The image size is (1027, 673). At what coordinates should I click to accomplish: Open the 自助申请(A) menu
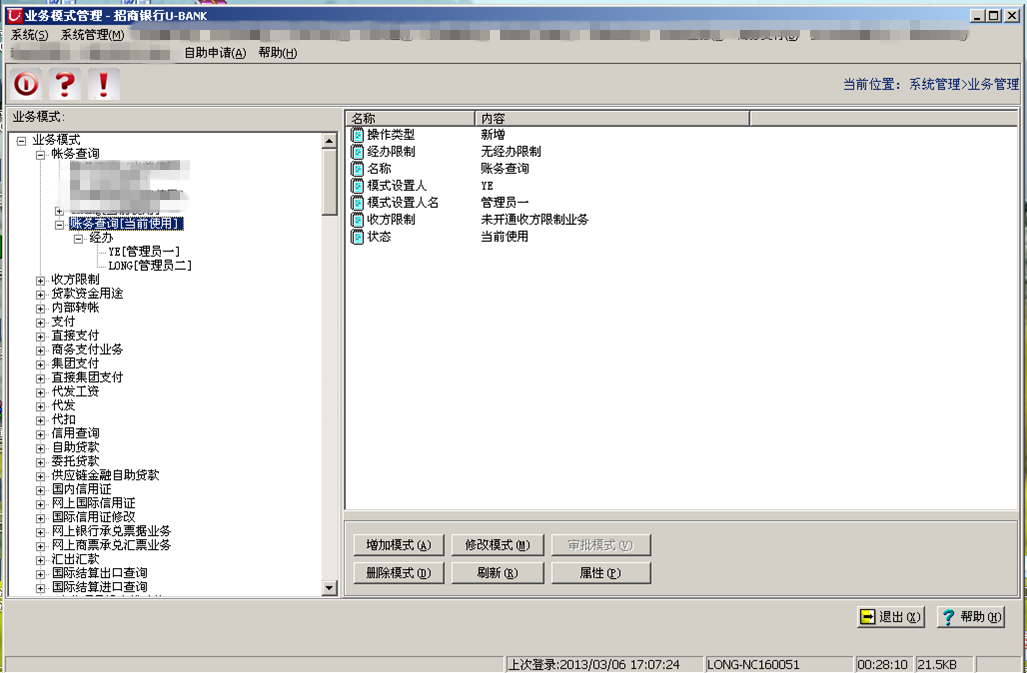[215, 53]
